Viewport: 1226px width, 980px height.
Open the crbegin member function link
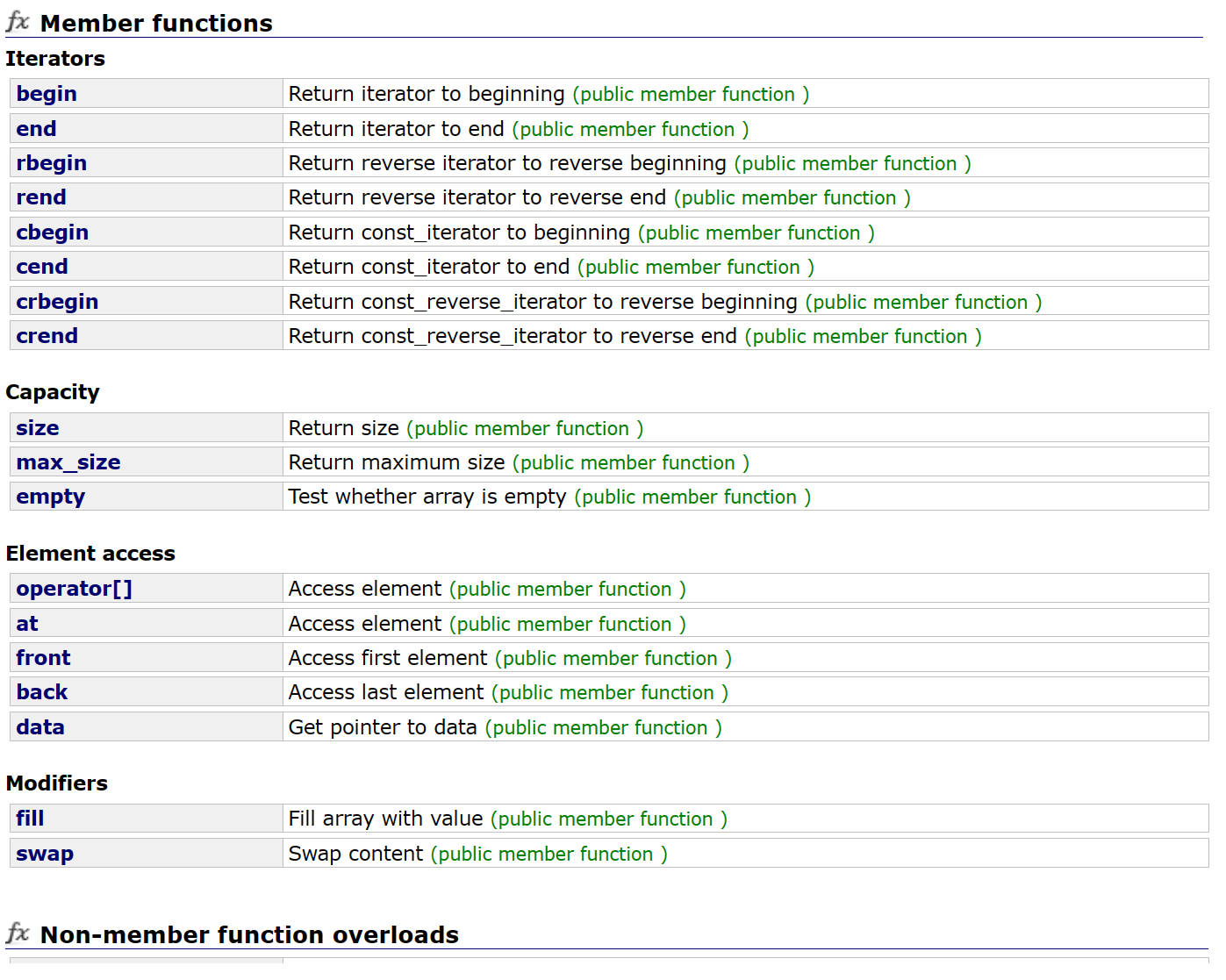point(57,302)
